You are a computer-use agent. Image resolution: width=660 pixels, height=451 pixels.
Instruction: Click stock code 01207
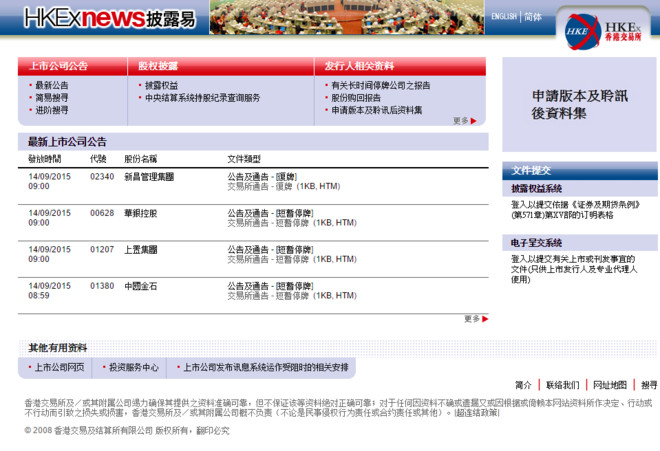[x=102, y=250]
